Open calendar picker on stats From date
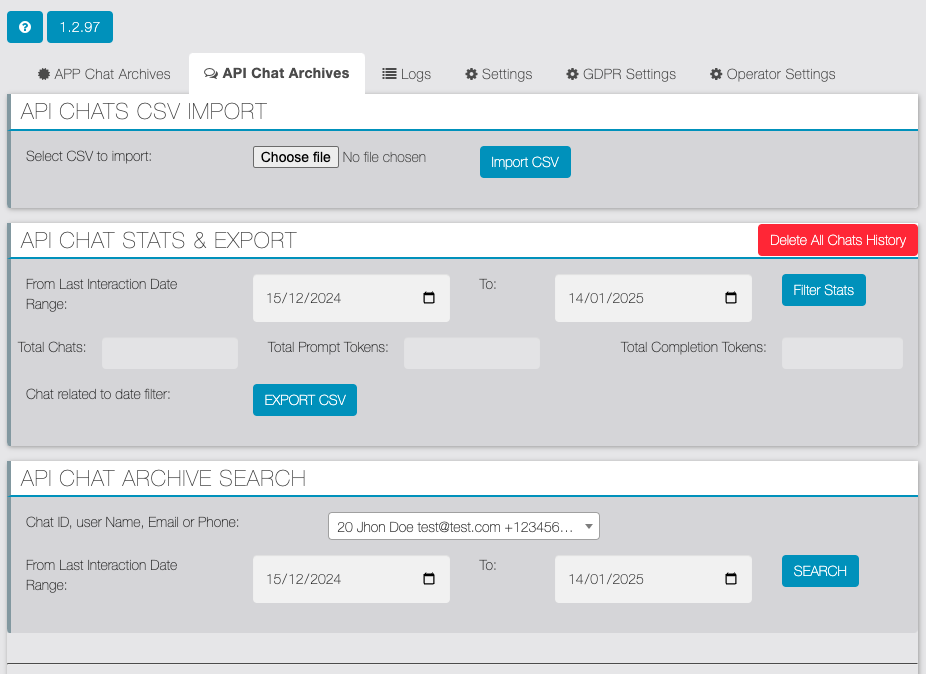This screenshot has height=674, width=926. 429,298
